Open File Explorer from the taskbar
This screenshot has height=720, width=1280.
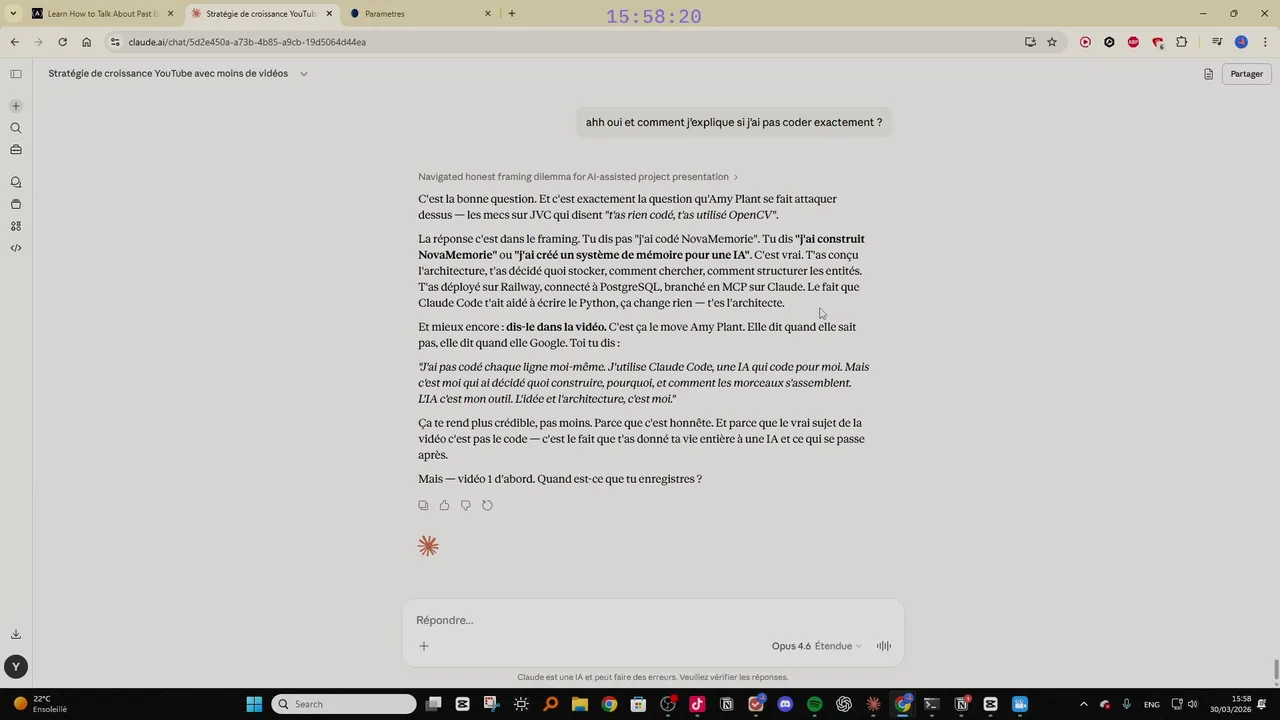pyautogui.click(x=580, y=704)
